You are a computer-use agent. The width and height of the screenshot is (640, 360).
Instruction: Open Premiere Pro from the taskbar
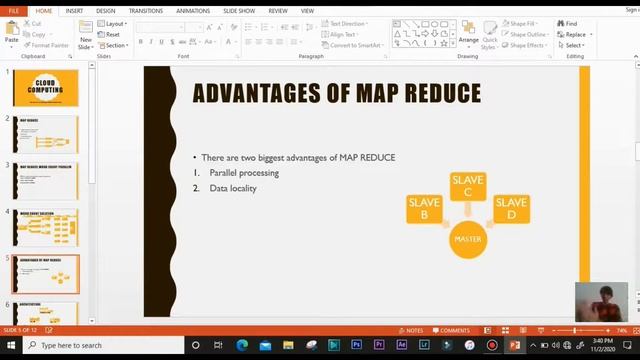pos(379,345)
